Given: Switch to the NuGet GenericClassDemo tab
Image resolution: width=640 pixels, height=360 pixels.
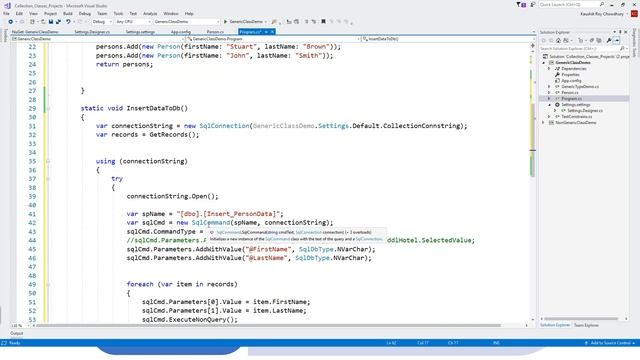Looking at the screenshot, I should pos(35,32).
